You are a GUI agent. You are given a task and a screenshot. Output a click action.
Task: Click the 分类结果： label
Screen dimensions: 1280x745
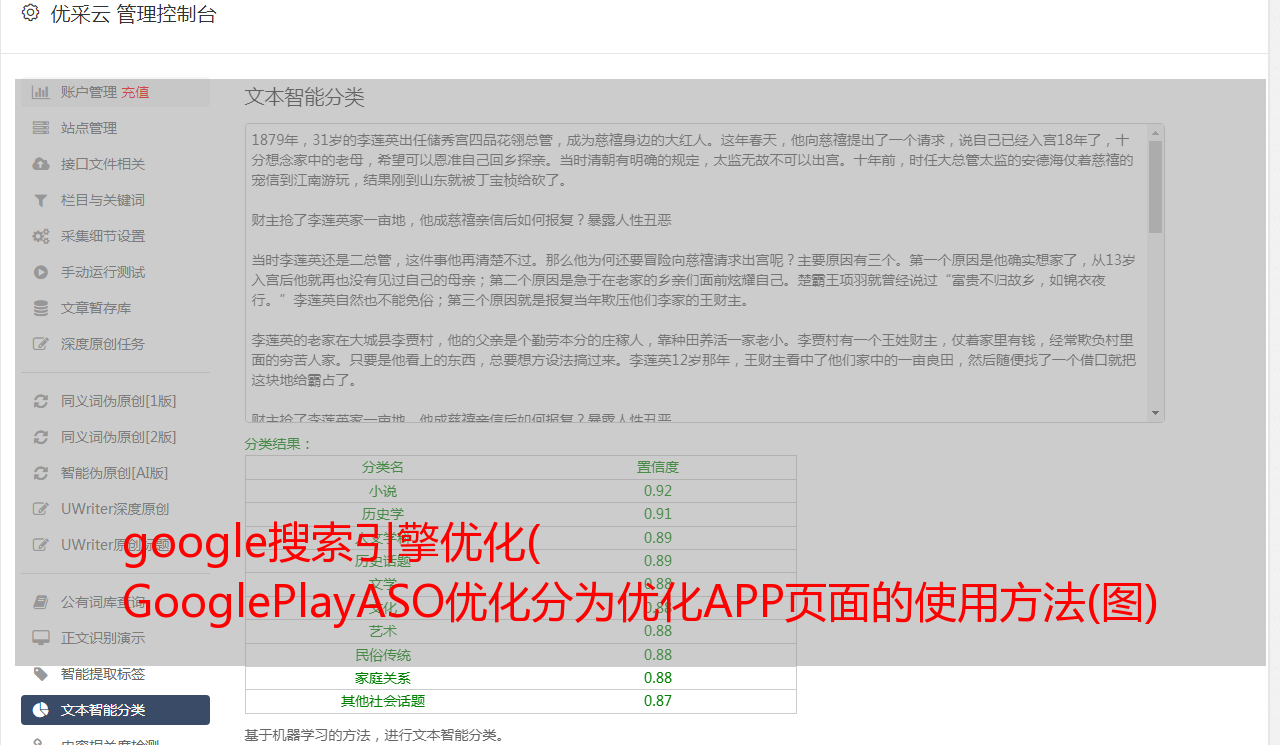point(279,444)
